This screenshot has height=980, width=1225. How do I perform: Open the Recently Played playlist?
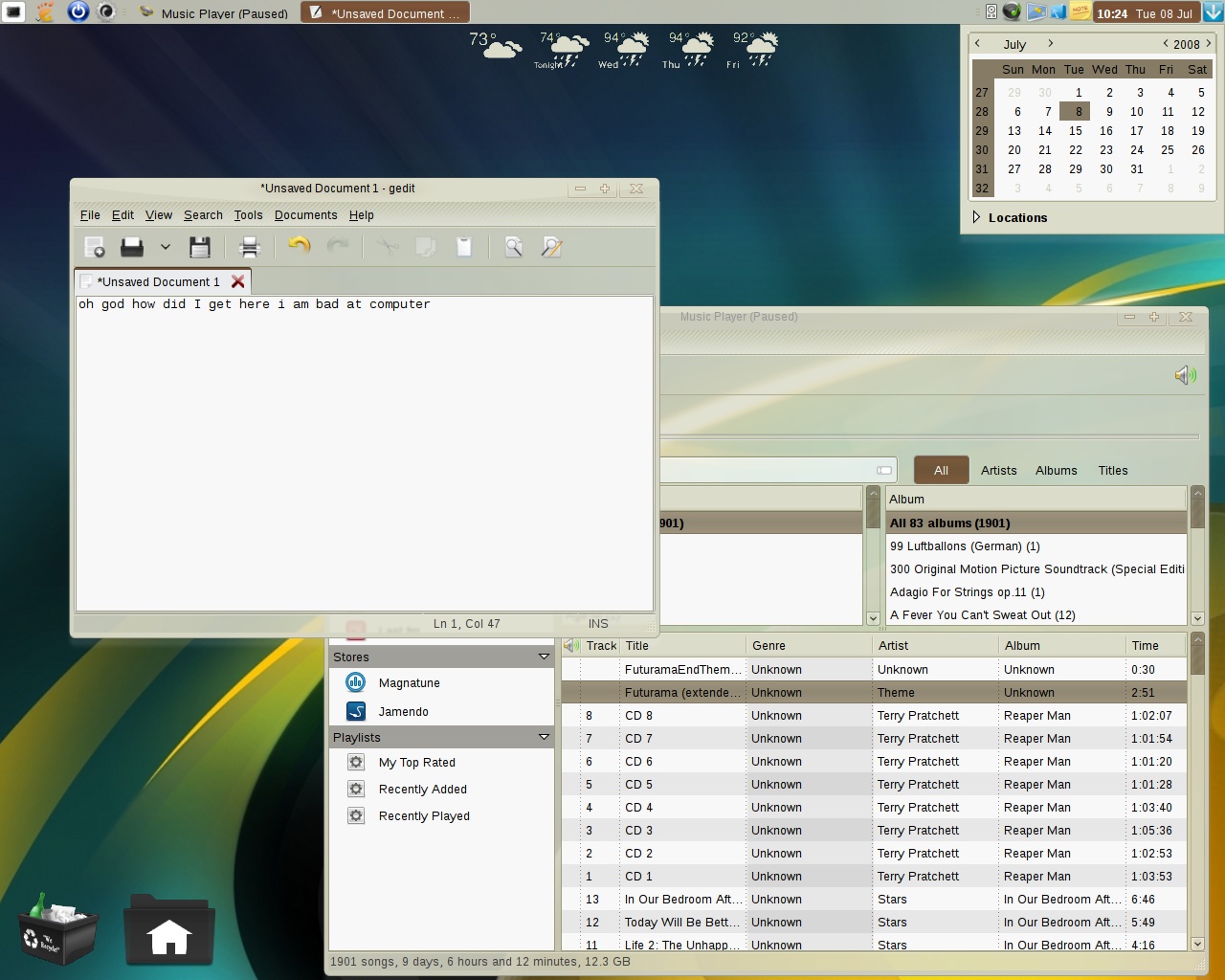point(424,815)
